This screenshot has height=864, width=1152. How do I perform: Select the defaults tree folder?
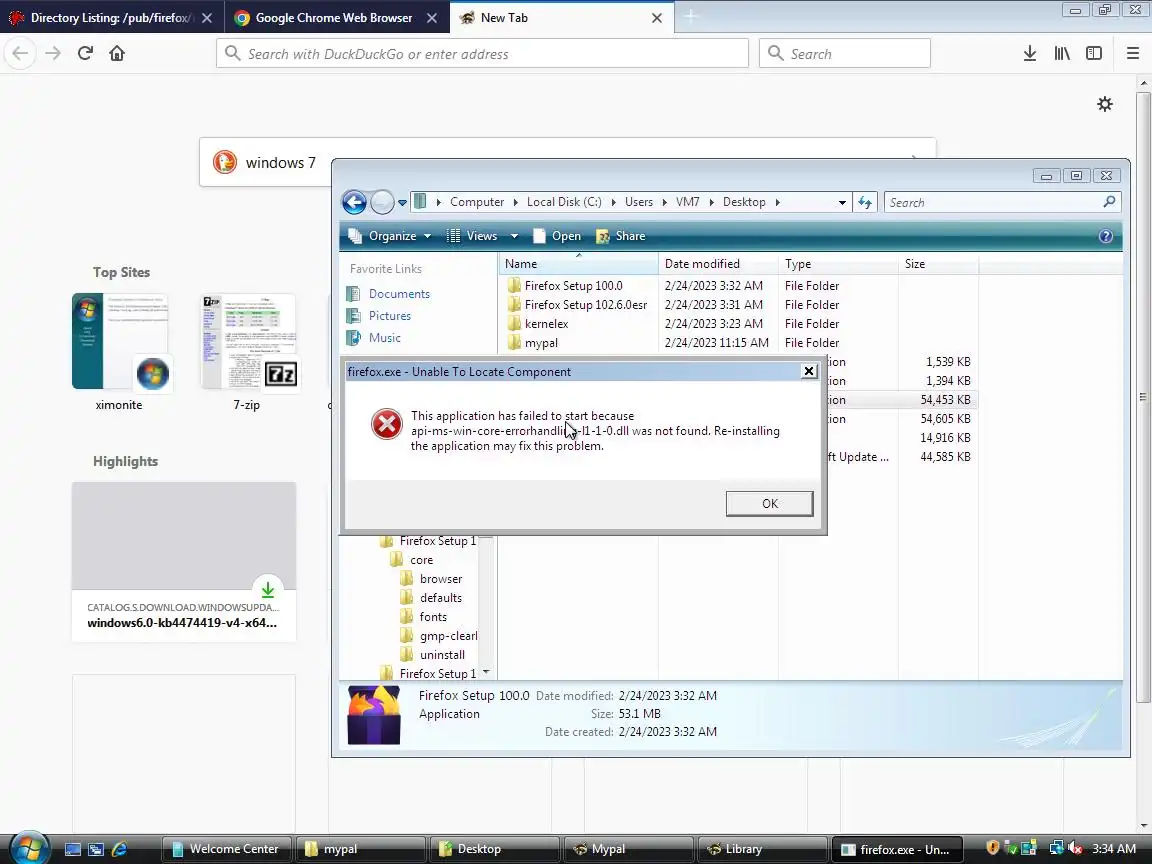[x=441, y=598]
